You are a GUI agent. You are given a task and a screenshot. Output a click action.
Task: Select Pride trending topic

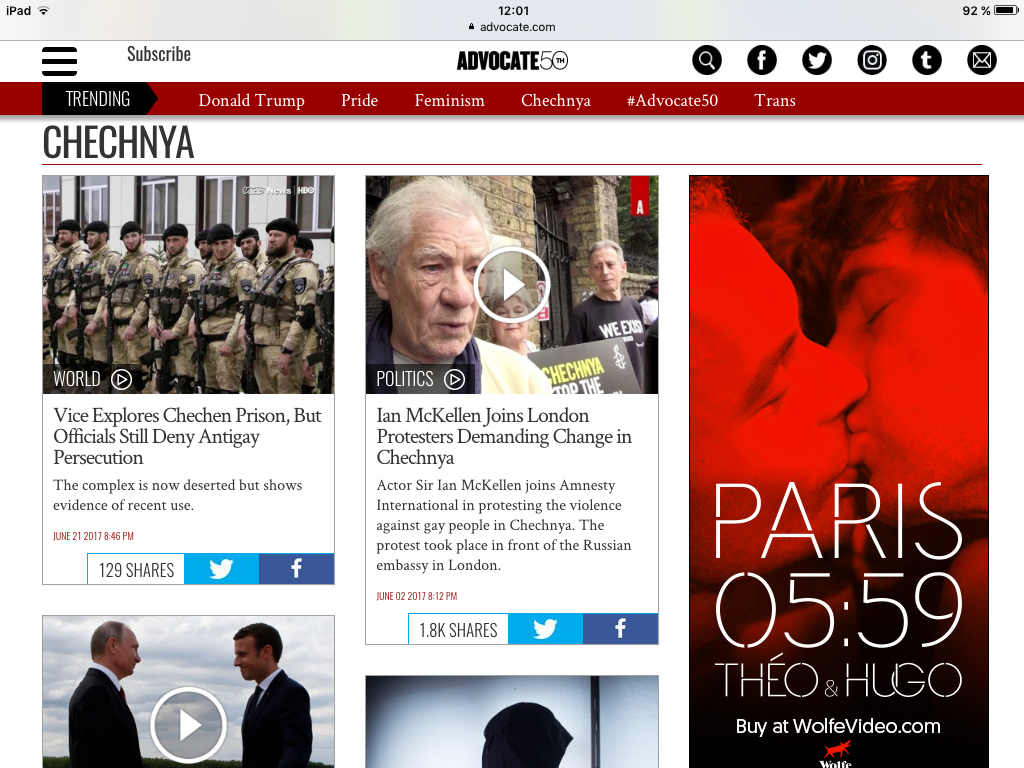pos(359,100)
